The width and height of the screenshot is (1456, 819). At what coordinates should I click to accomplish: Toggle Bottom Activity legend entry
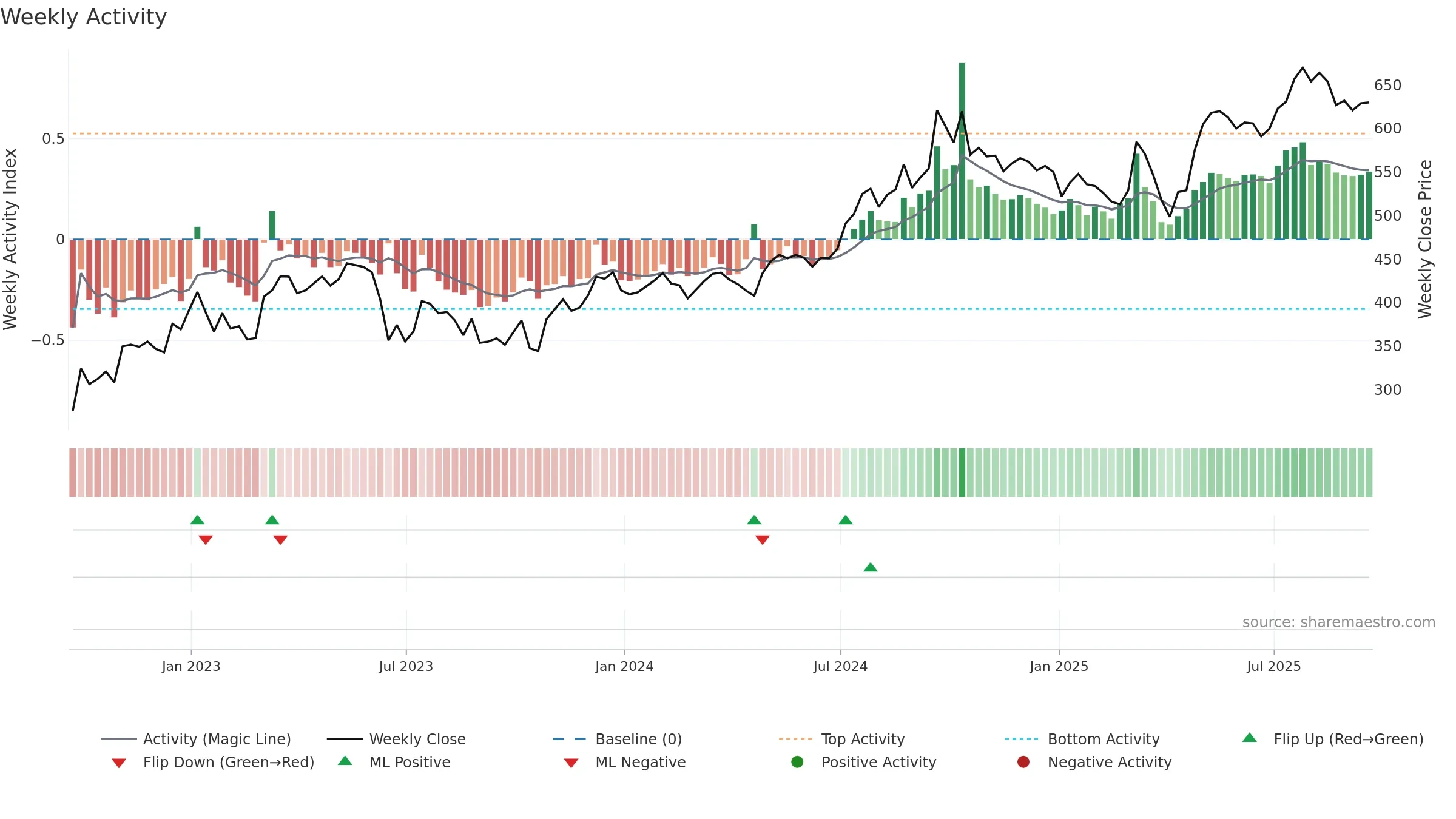1082,739
